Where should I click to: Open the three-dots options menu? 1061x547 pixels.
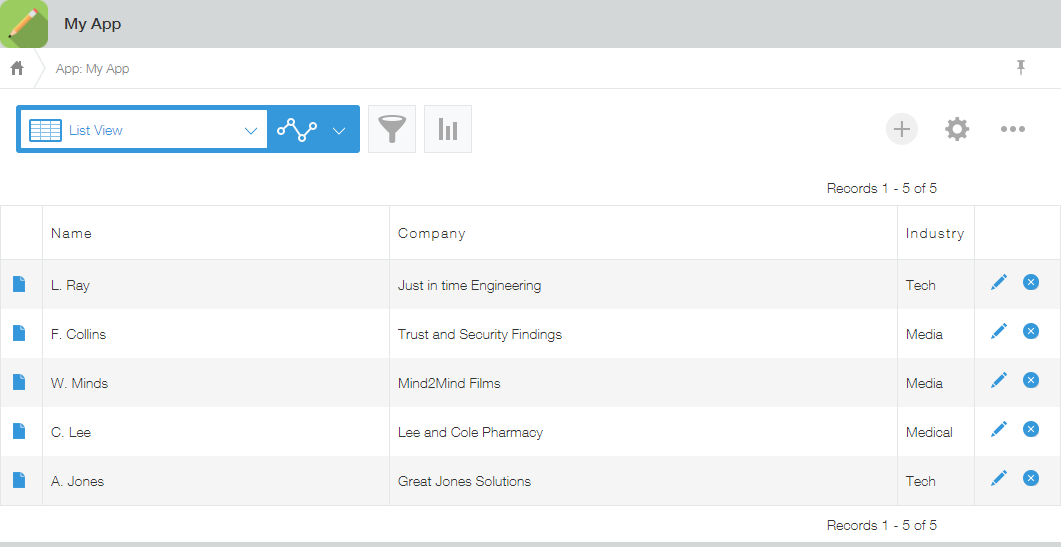(x=1012, y=129)
